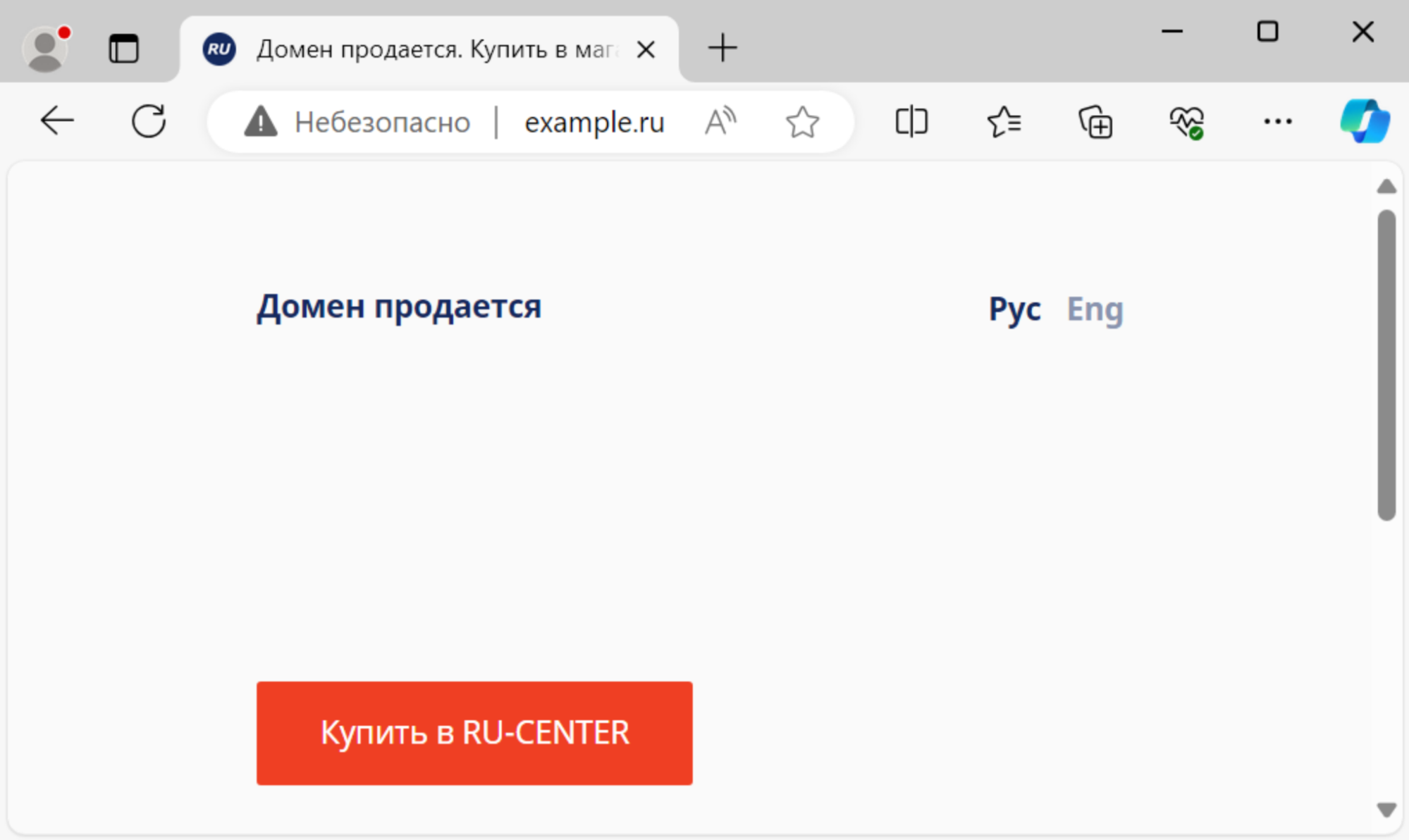Close the 'Домен продается' tab
Screen dimensions: 1409x840
click(x=646, y=49)
